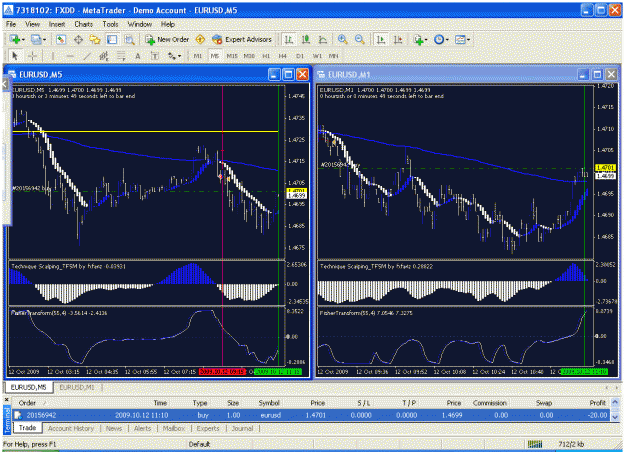
Task: Switch chart to line chart style
Action: pyautogui.click(x=323, y=39)
